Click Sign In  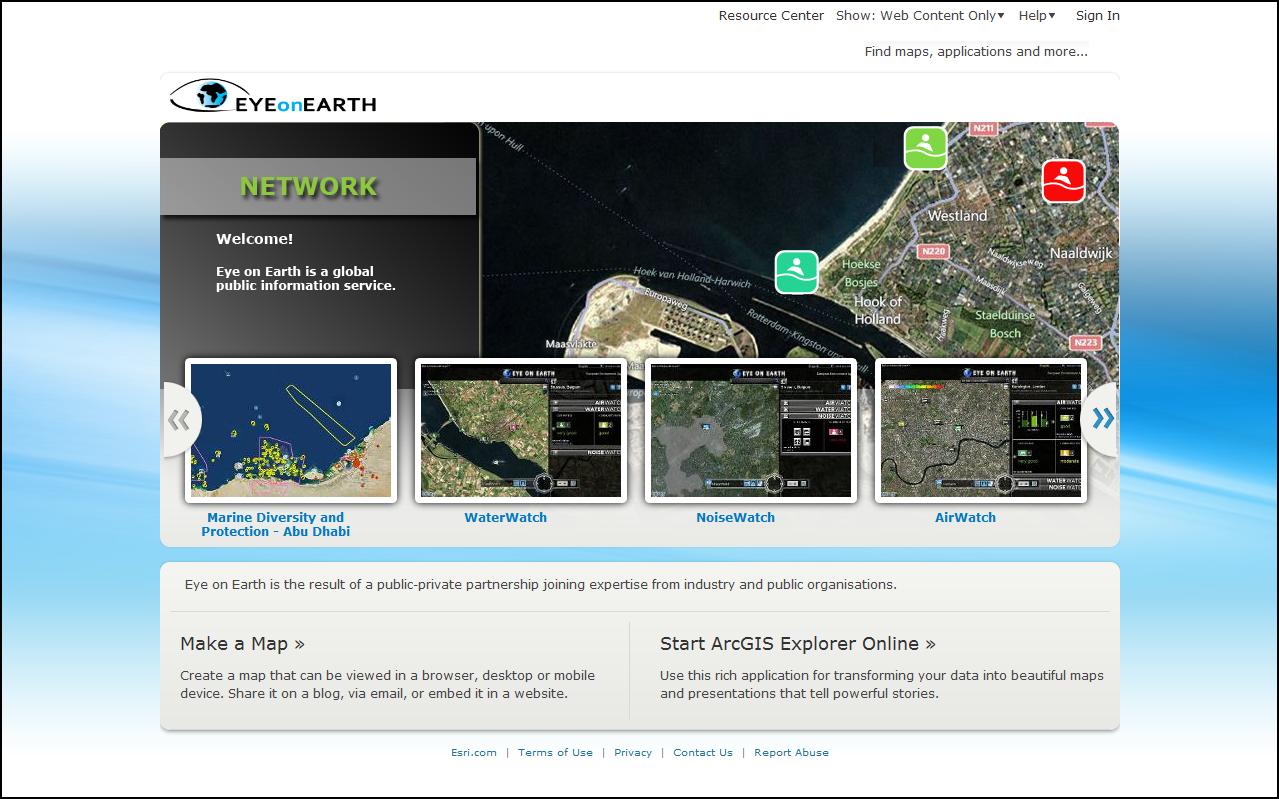click(1097, 15)
